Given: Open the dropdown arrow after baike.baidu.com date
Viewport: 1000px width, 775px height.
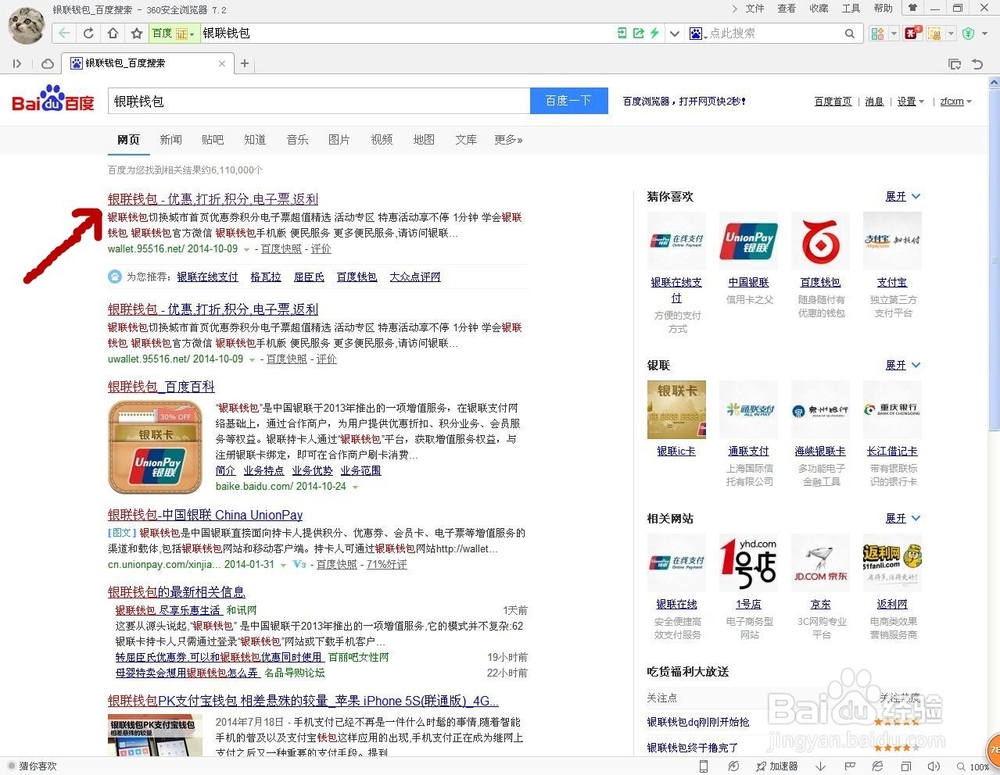Looking at the screenshot, I should point(355,487).
